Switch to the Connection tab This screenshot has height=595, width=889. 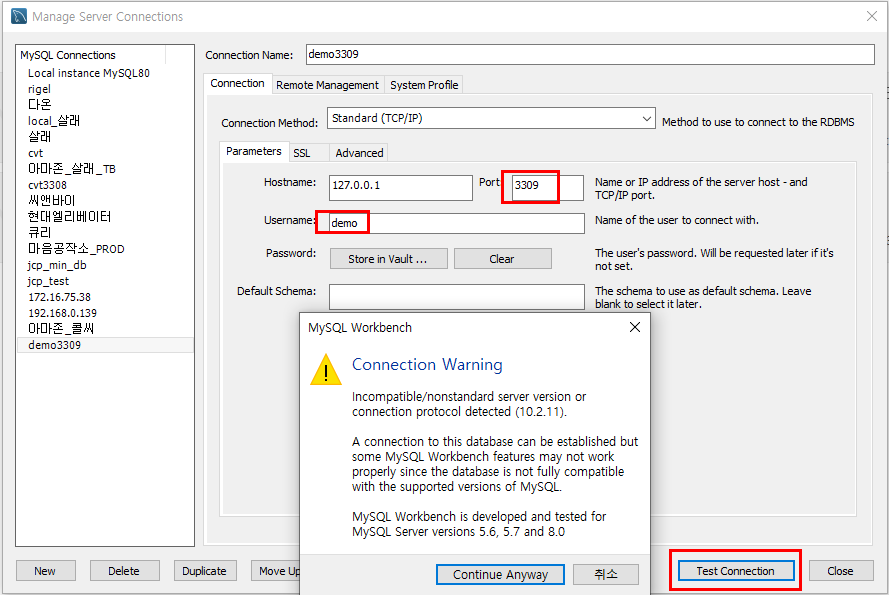click(237, 83)
